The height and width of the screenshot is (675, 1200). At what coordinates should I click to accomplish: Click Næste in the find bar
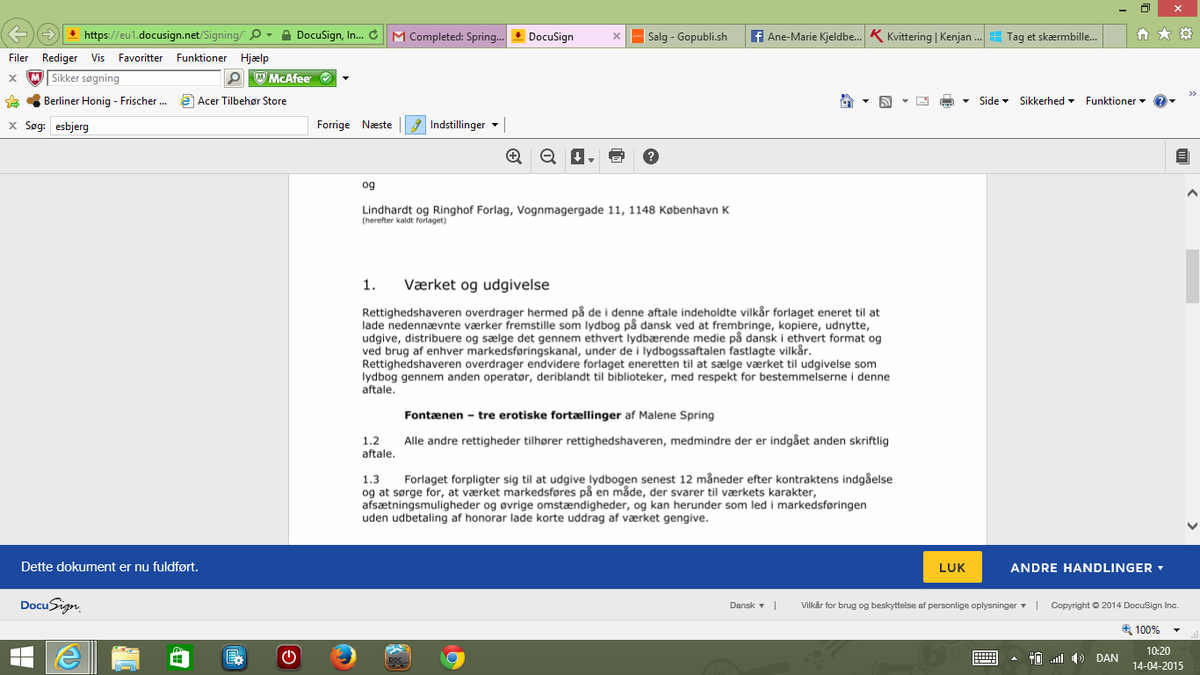click(377, 125)
